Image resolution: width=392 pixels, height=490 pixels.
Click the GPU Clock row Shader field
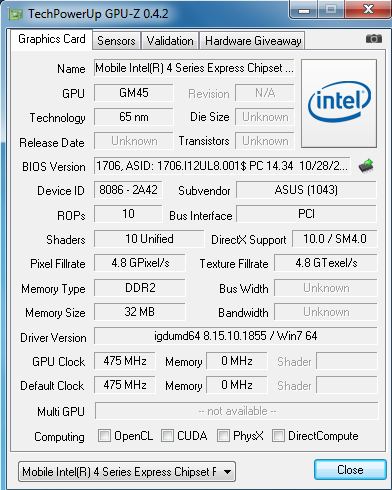point(347,361)
